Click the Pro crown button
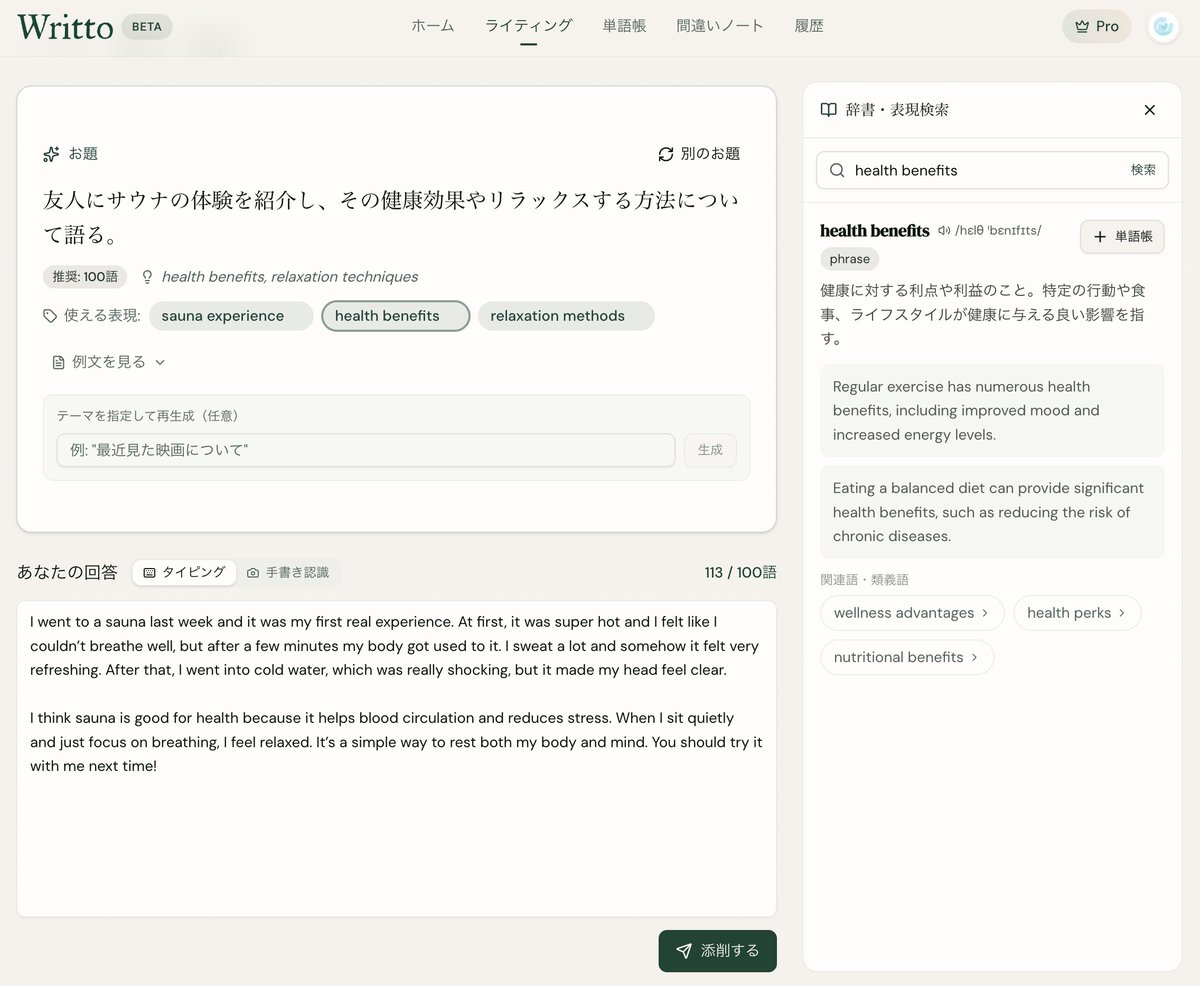This screenshot has height=986, width=1200. point(1097,27)
